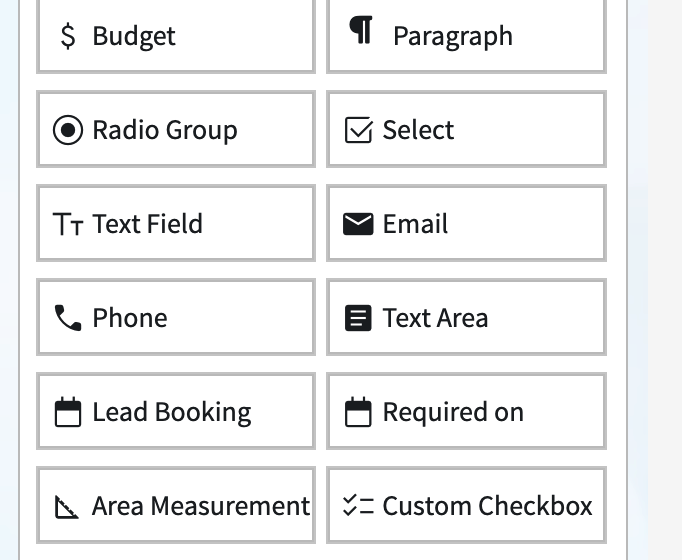Click the document lines icon for Text Area
Viewport: 682px width, 560px height.
click(x=358, y=318)
